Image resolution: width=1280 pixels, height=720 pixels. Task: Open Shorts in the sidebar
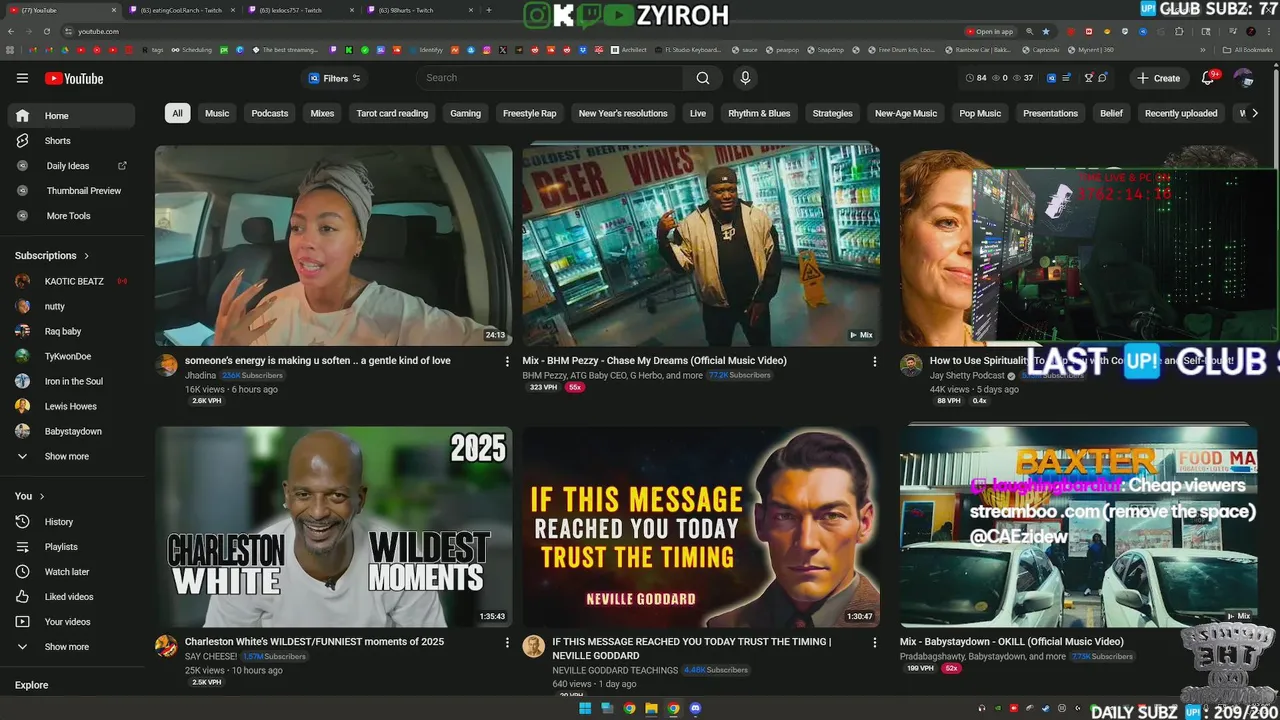(x=58, y=141)
